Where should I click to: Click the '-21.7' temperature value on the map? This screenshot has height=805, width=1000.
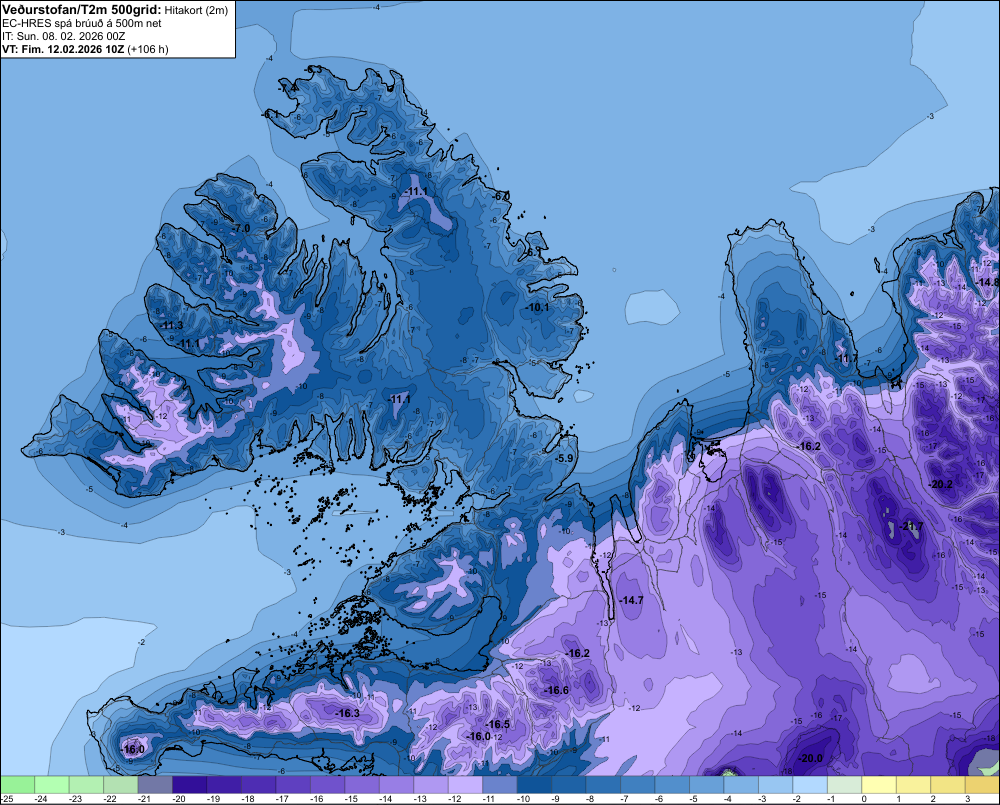[x=911, y=526]
